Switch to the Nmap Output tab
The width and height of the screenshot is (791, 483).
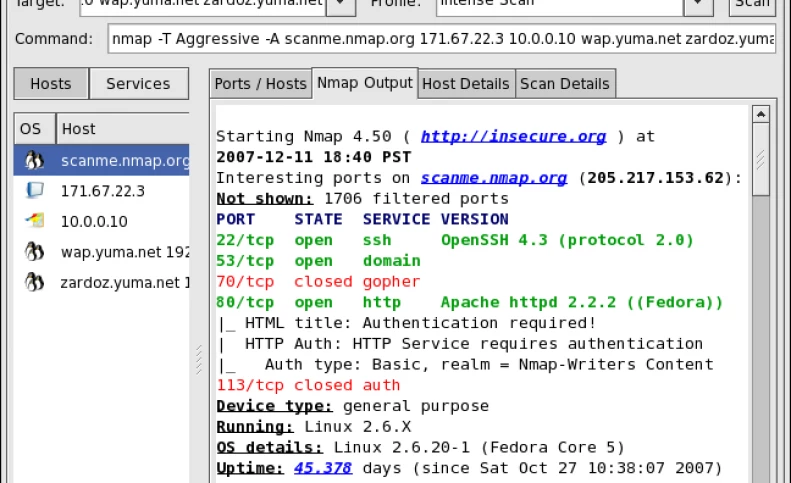pos(365,83)
